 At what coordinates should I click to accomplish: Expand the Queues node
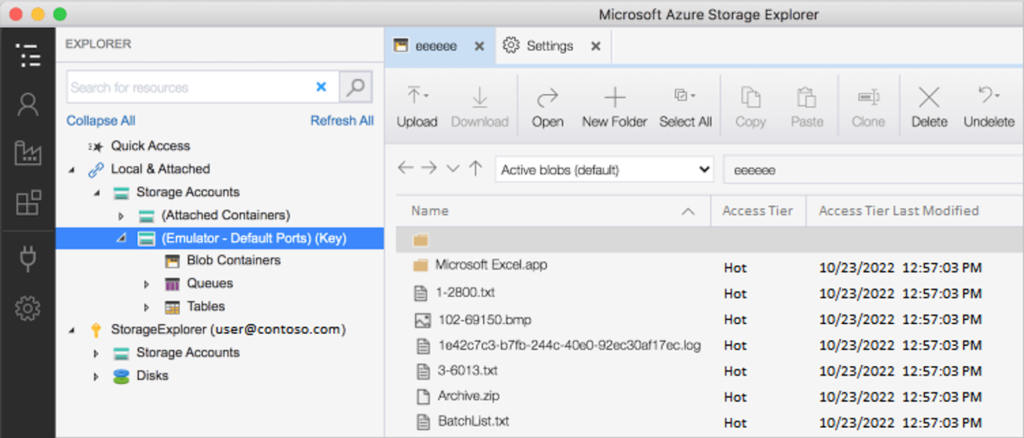point(146,284)
